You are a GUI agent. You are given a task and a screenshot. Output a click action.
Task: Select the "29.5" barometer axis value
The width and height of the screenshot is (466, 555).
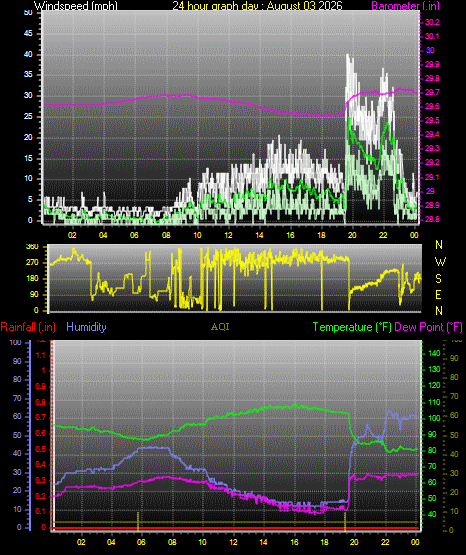click(432, 120)
